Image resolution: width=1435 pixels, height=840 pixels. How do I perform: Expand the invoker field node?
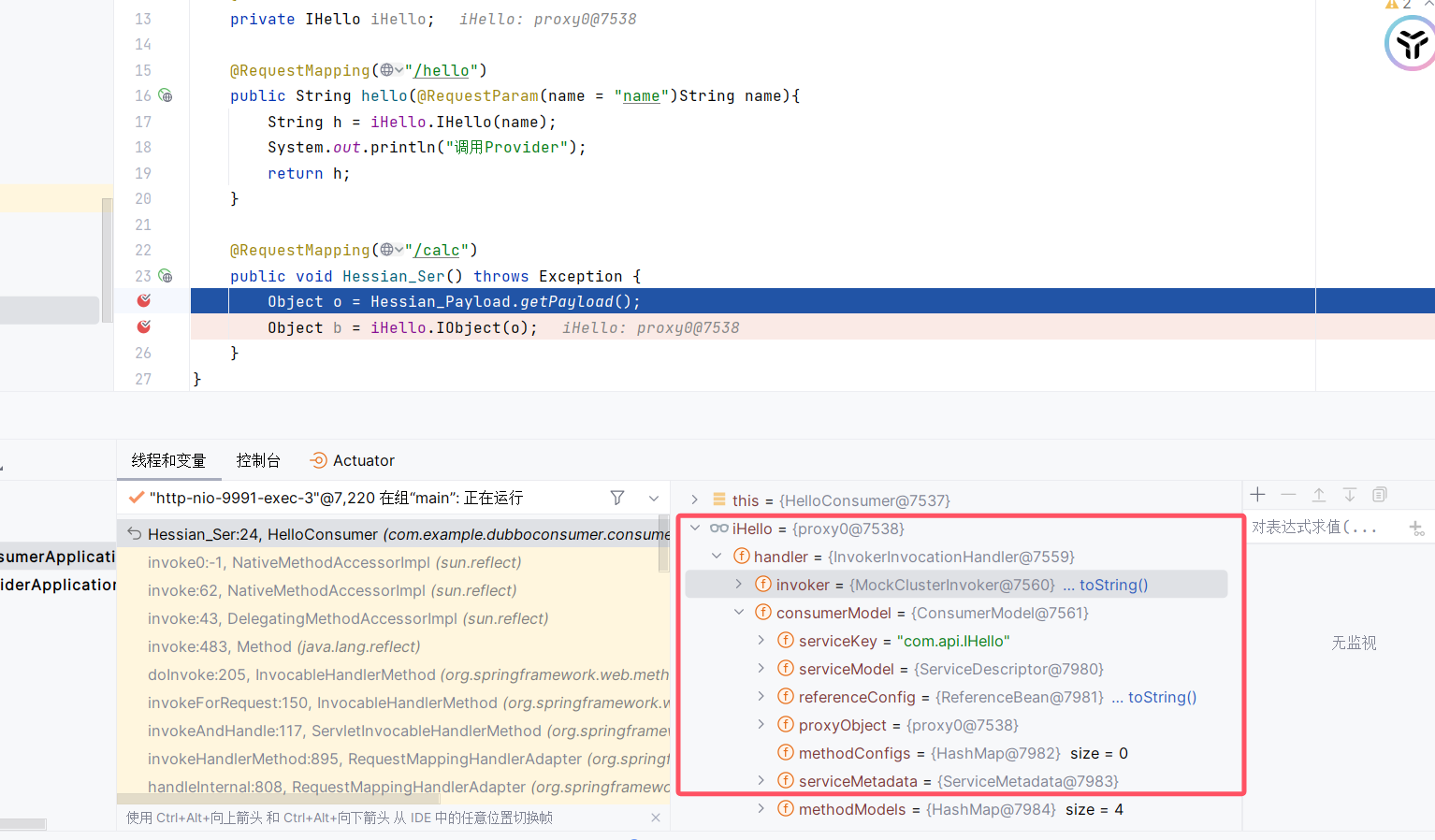[x=739, y=585]
